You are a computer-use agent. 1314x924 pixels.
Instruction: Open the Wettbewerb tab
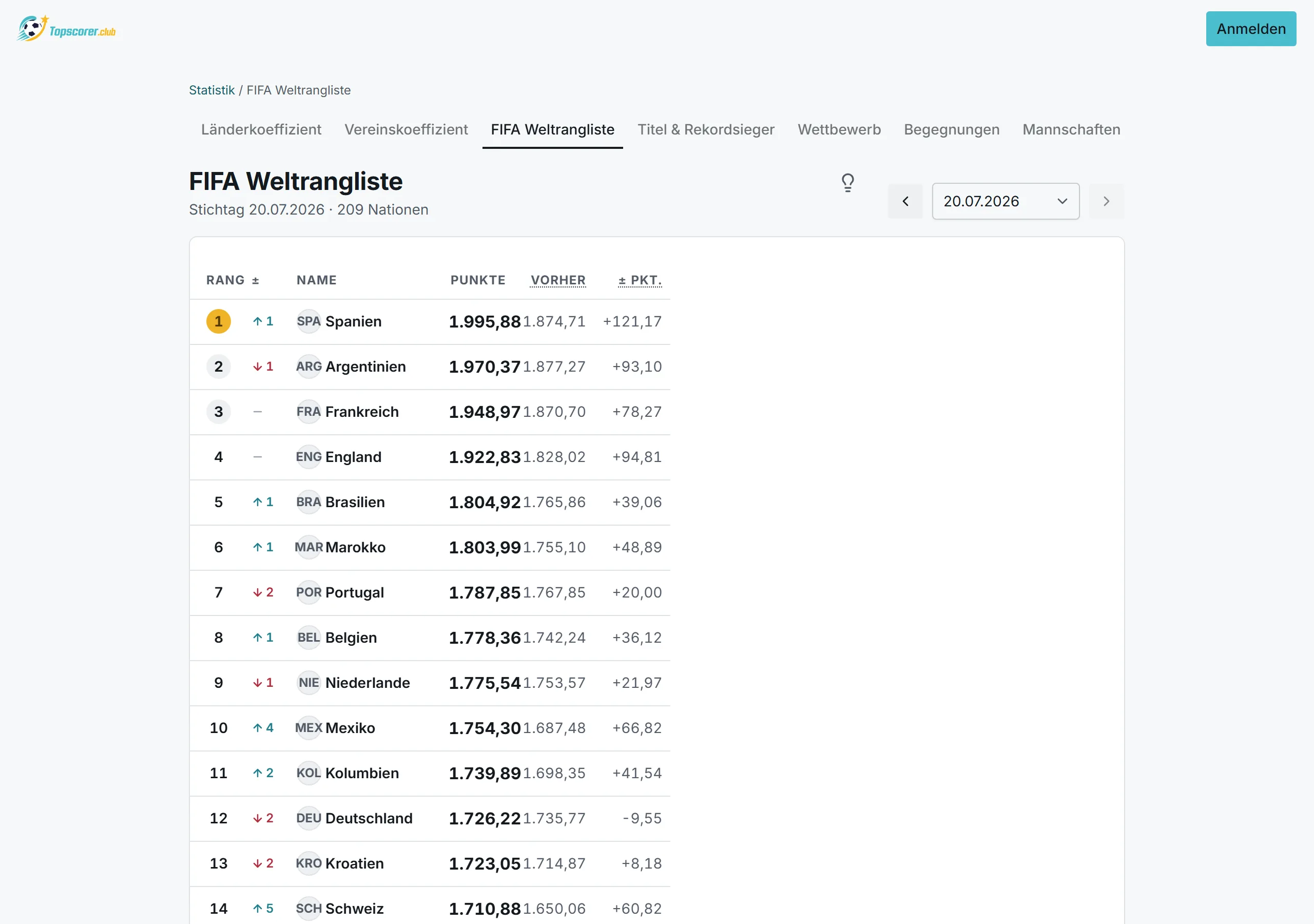click(839, 130)
